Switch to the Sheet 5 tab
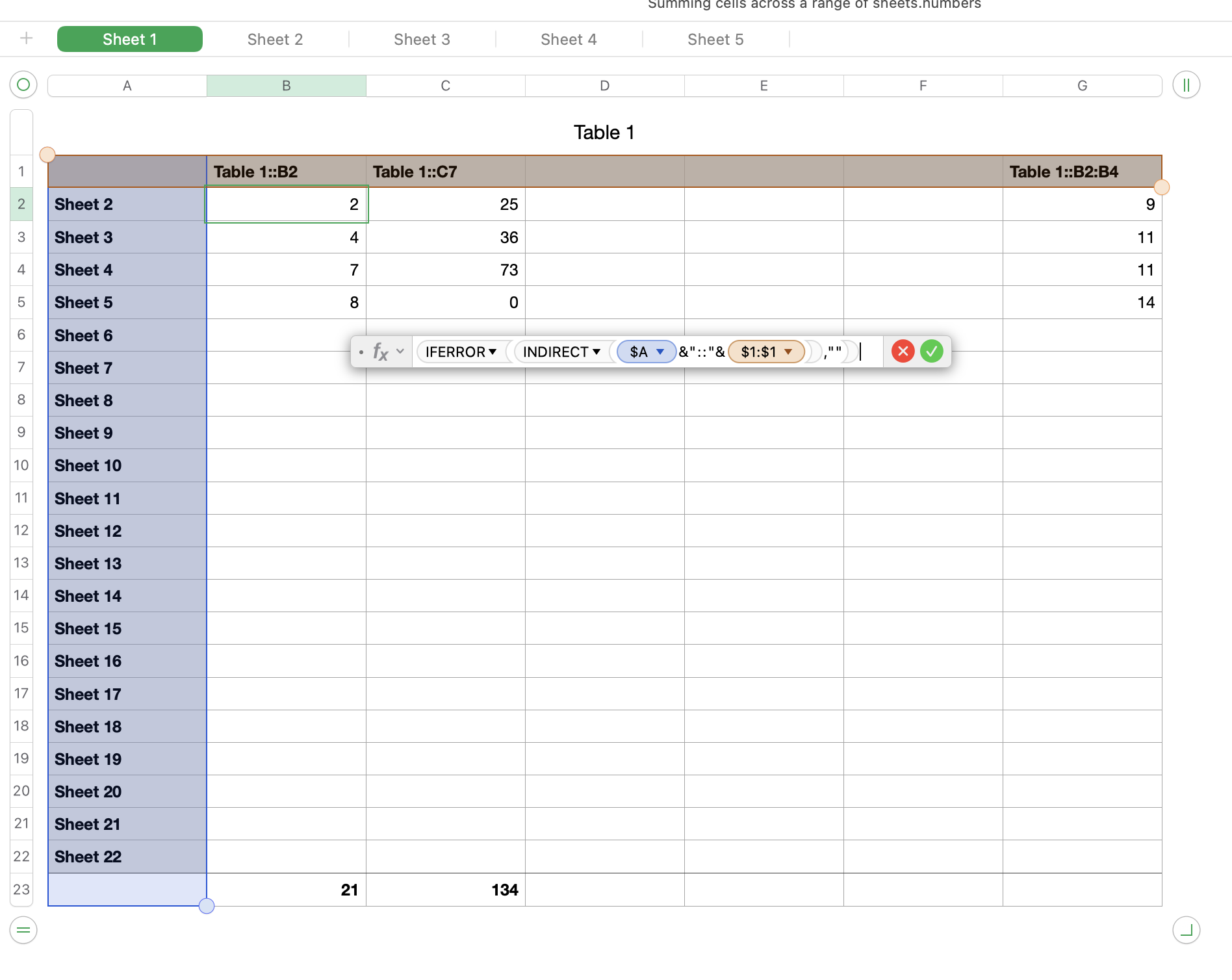The height and width of the screenshot is (980, 1232). pos(715,39)
